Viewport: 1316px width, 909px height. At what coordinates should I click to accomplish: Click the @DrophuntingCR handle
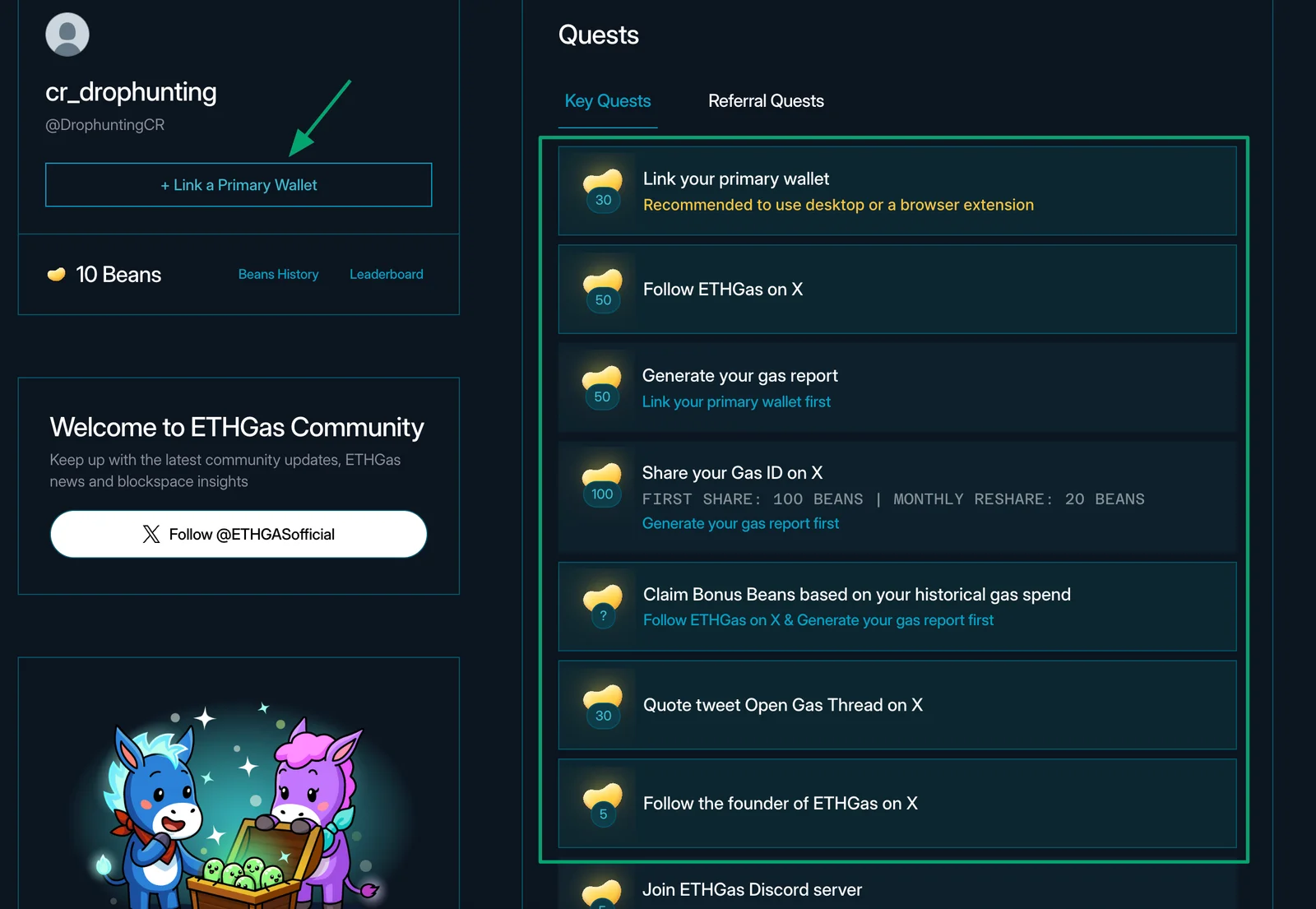pyautogui.click(x=104, y=125)
